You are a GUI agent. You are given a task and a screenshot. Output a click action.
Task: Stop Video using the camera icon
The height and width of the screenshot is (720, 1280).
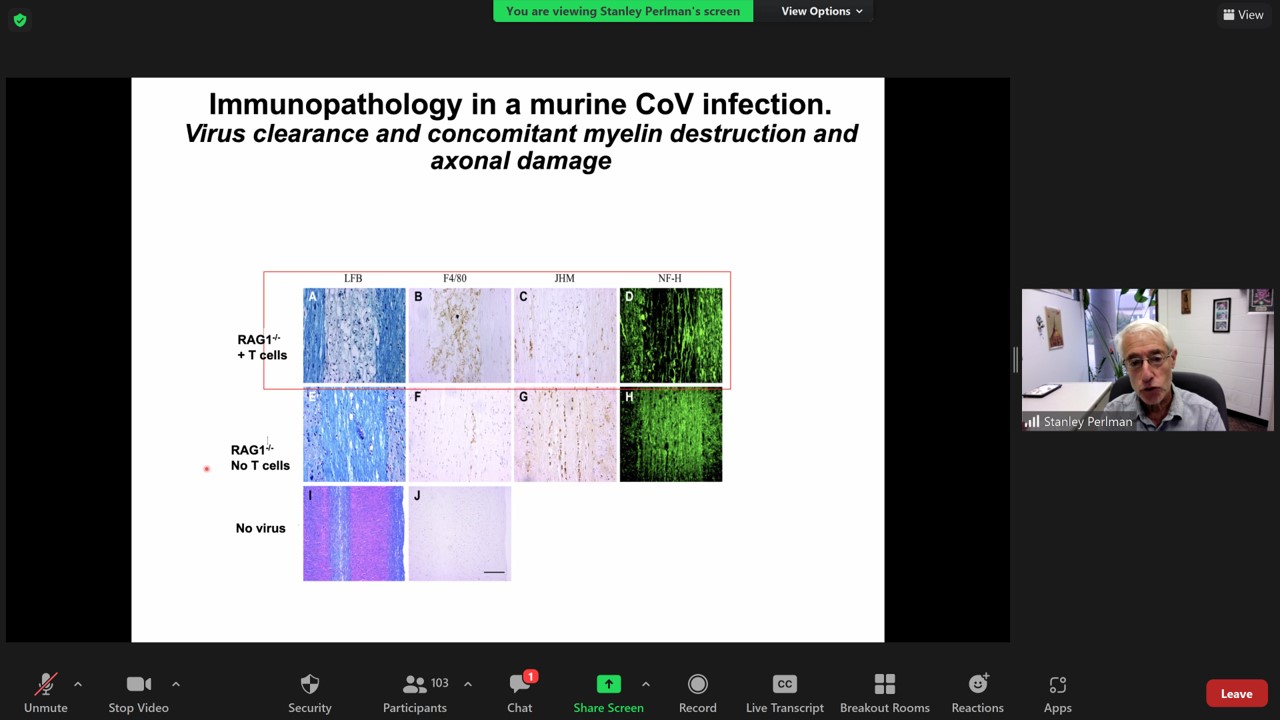(x=138, y=685)
